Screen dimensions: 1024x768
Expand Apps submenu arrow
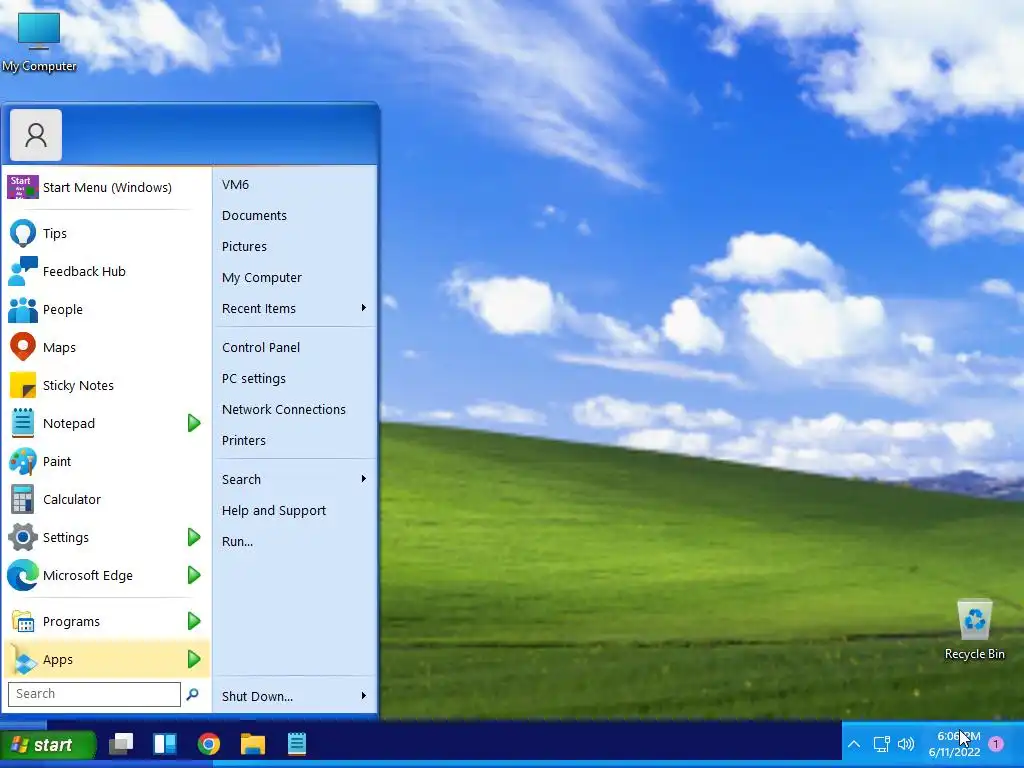point(194,660)
